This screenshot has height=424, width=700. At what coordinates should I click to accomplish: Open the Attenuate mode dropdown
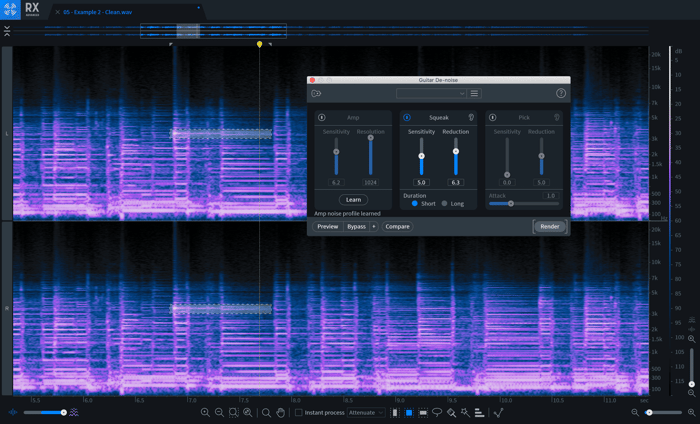(x=366, y=413)
